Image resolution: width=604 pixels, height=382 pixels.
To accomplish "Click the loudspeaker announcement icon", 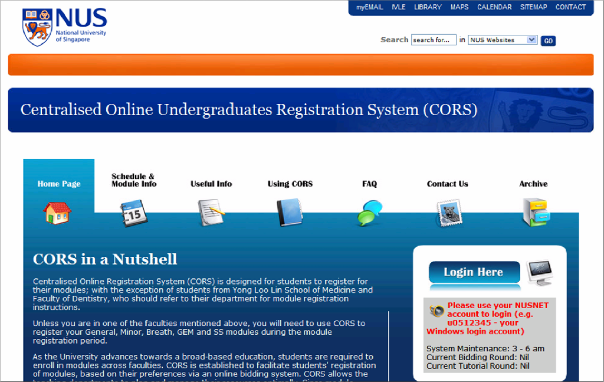I will click(x=436, y=310).
